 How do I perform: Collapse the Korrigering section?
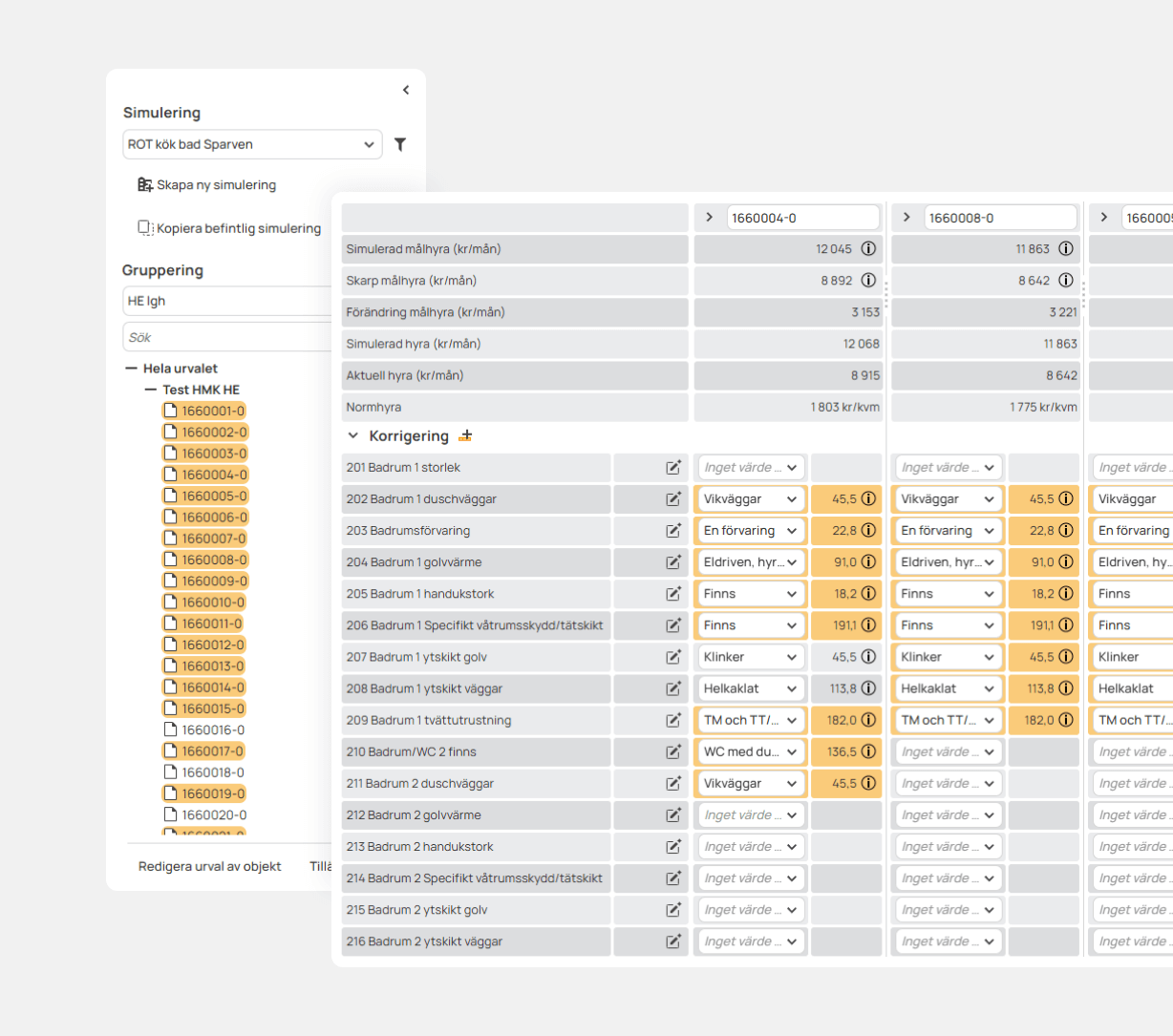tap(352, 435)
